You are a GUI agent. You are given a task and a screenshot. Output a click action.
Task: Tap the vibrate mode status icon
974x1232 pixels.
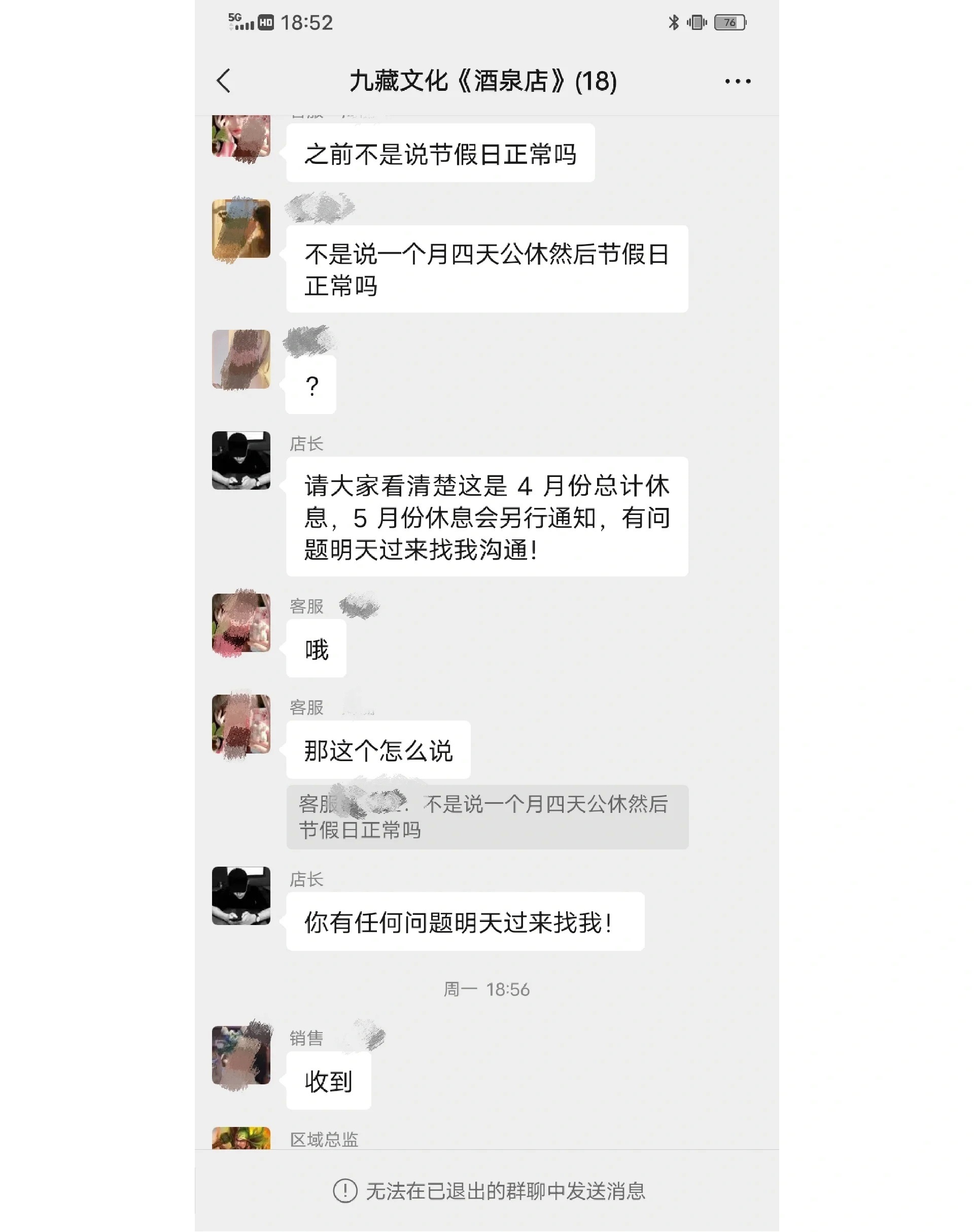[697, 22]
